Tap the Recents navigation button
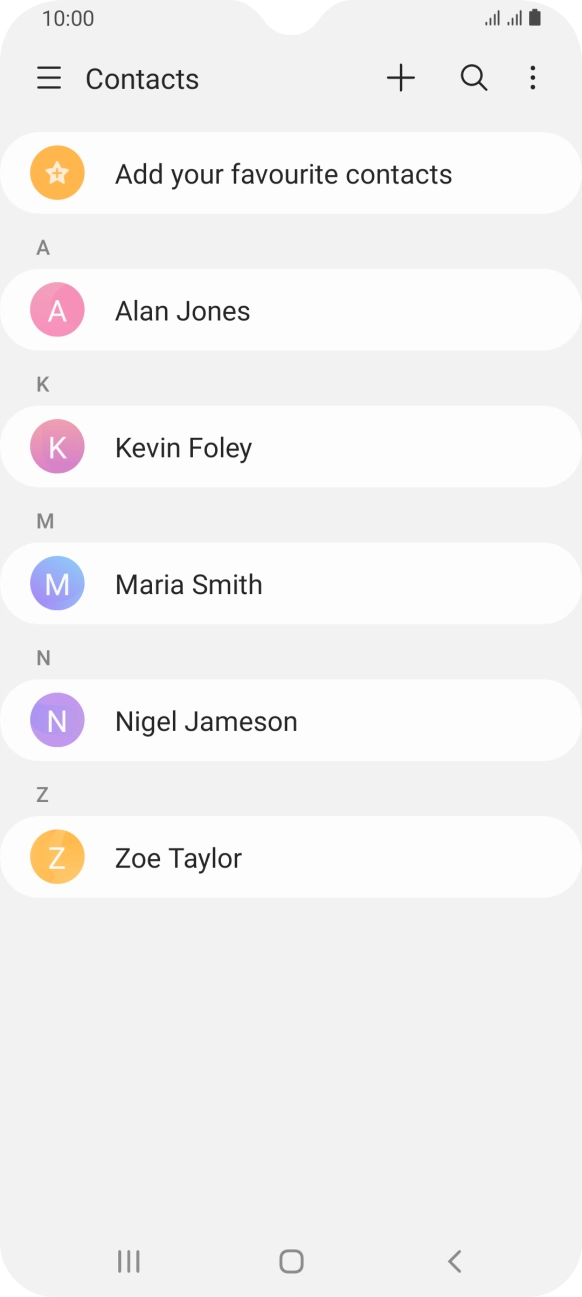The width and height of the screenshot is (582, 1297). pos(128,1262)
